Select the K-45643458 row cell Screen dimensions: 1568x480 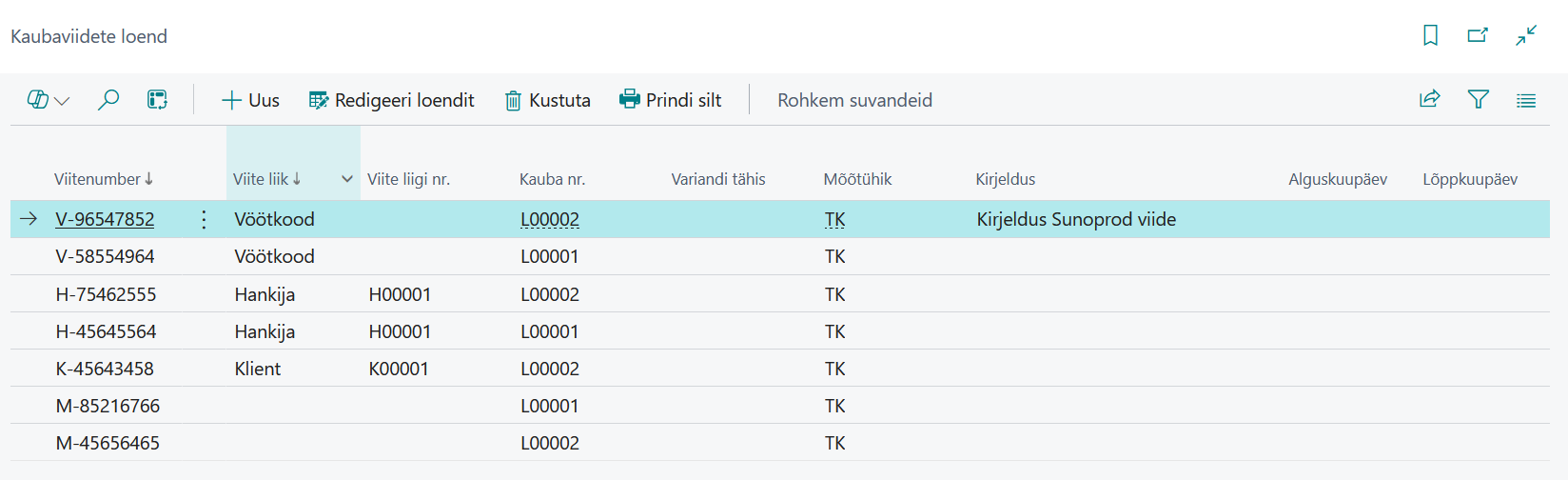105,369
